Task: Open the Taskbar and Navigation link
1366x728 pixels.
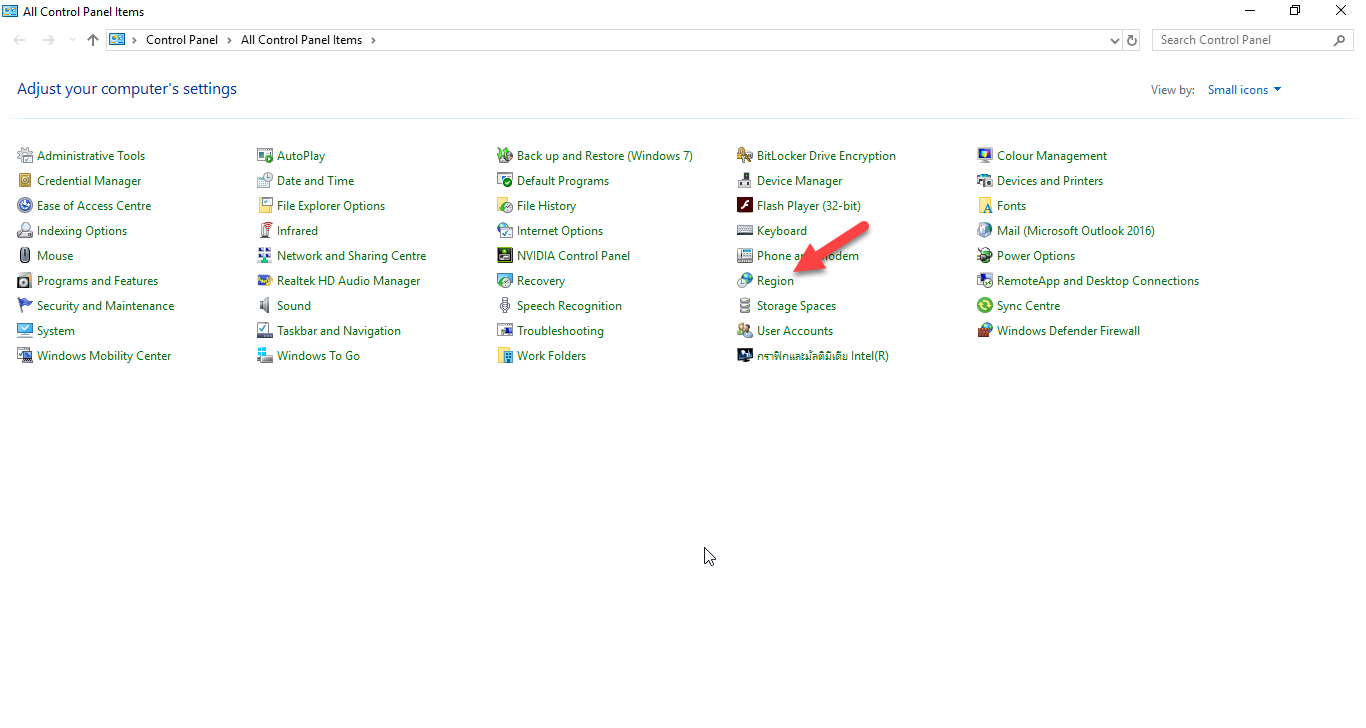Action: tap(339, 330)
